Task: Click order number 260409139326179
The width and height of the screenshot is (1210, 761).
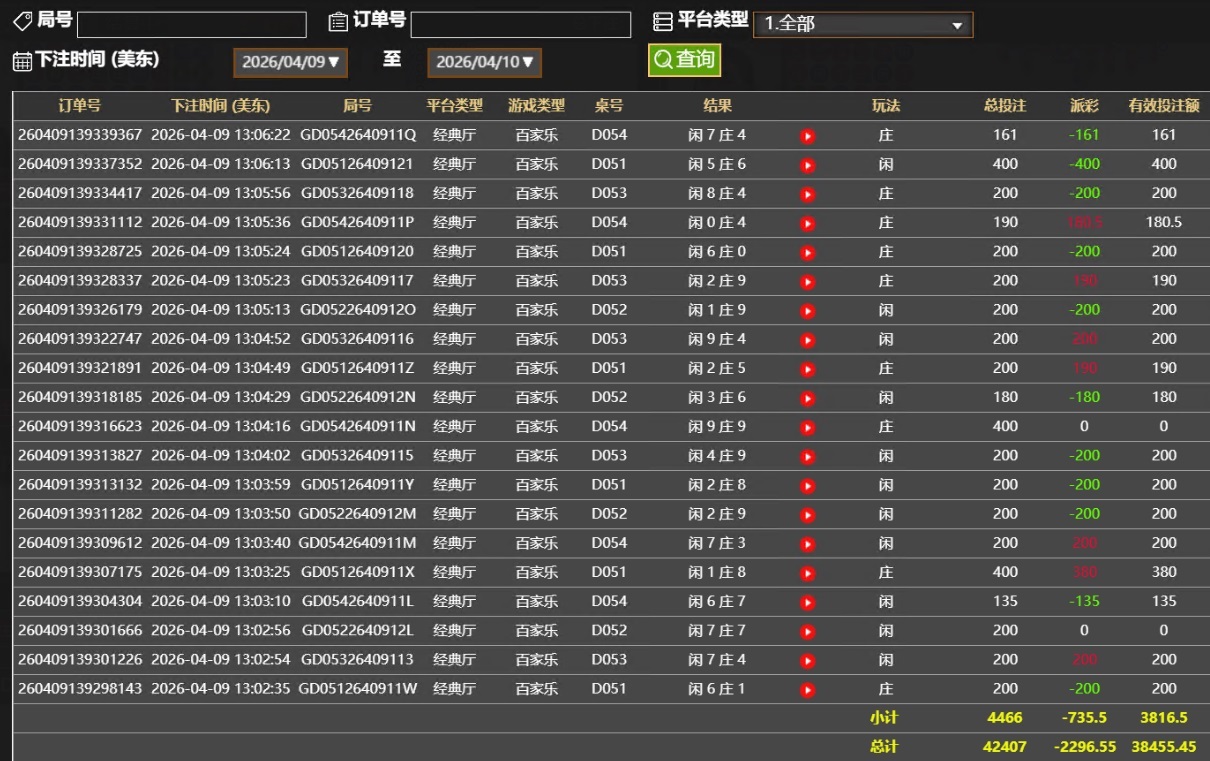Action: pos(80,310)
